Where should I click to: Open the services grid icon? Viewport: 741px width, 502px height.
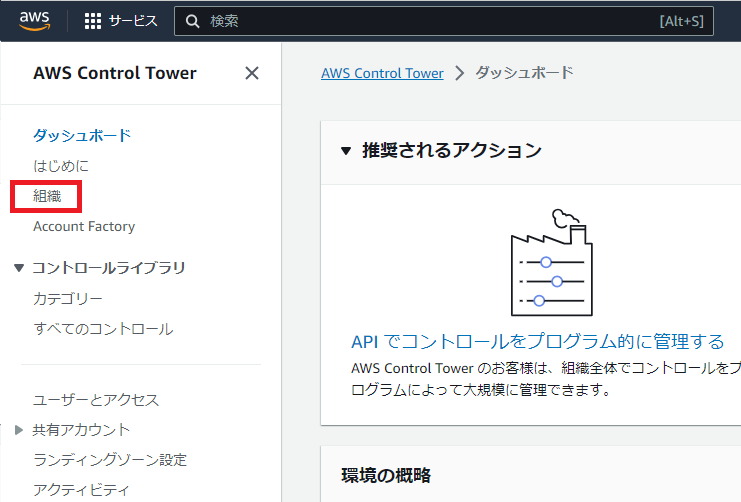coord(93,21)
